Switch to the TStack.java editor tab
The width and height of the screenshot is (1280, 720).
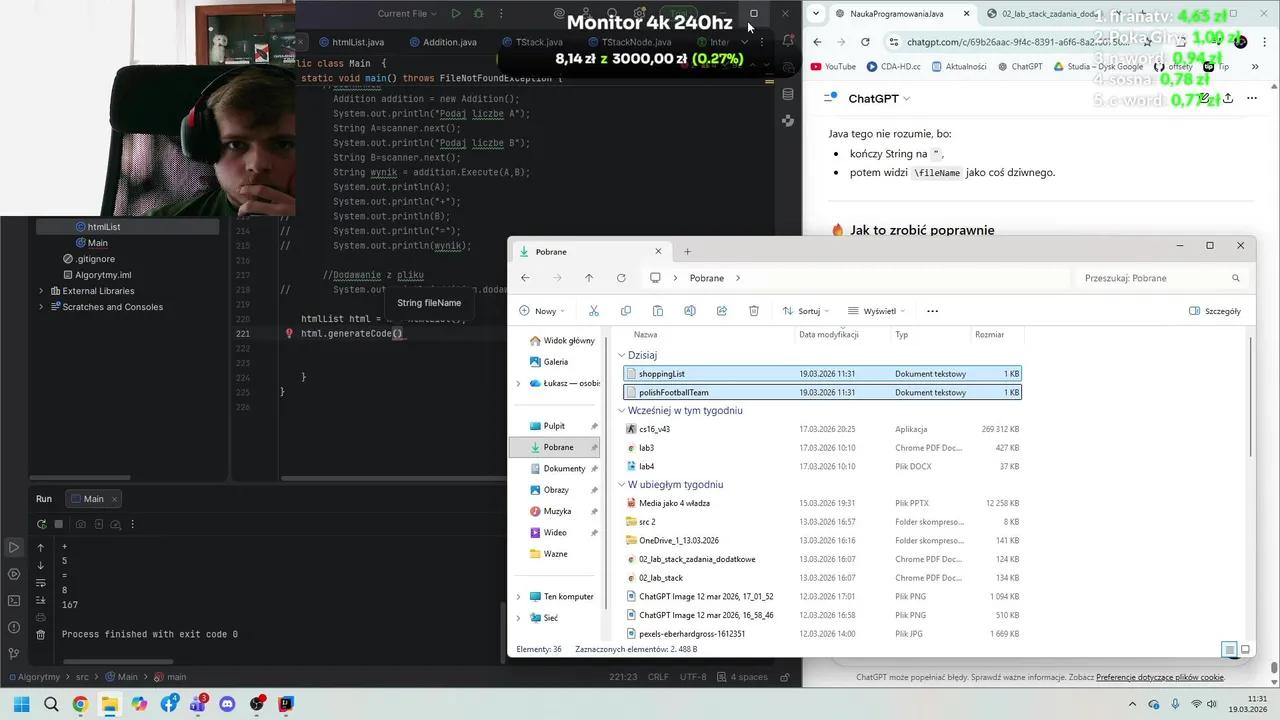click(x=538, y=42)
